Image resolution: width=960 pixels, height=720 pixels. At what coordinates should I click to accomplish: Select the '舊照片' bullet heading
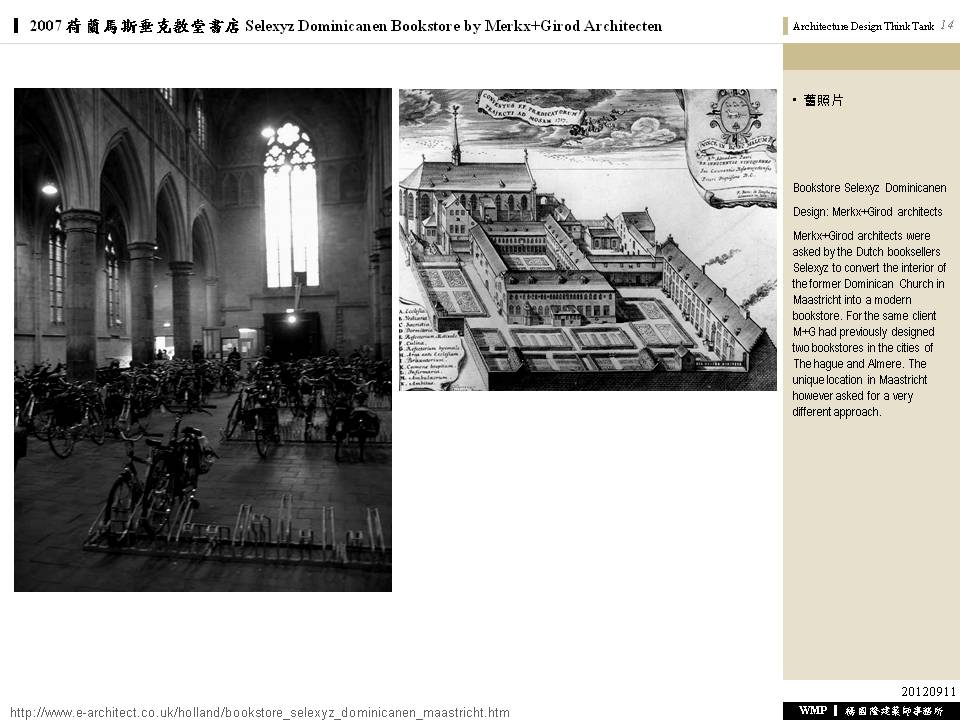click(823, 101)
